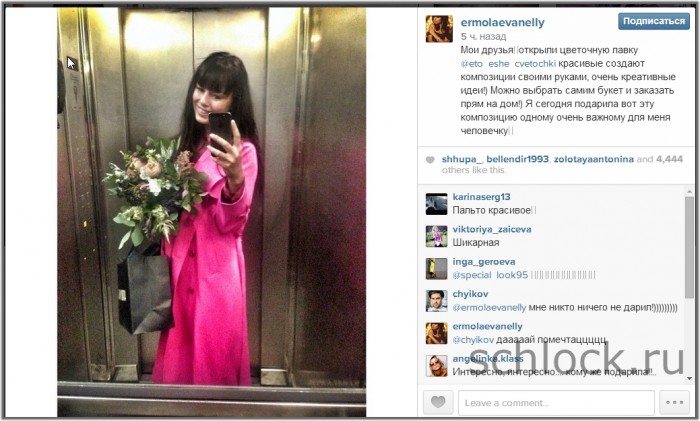Open the three-dots more options button
This screenshot has width=700, height=421.
(674, 402)
